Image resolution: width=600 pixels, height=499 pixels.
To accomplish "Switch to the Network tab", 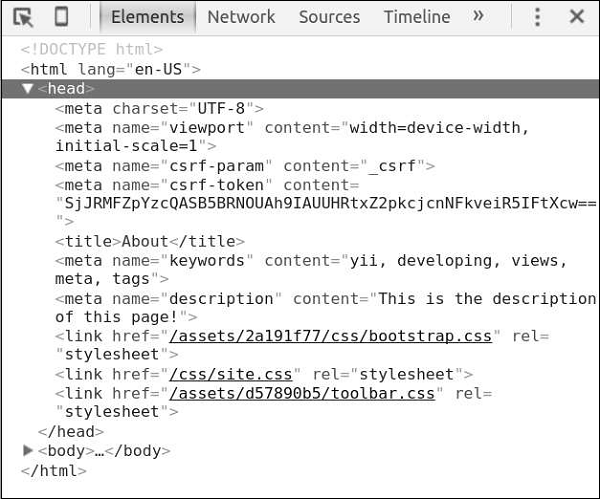I will pos(241,17).
